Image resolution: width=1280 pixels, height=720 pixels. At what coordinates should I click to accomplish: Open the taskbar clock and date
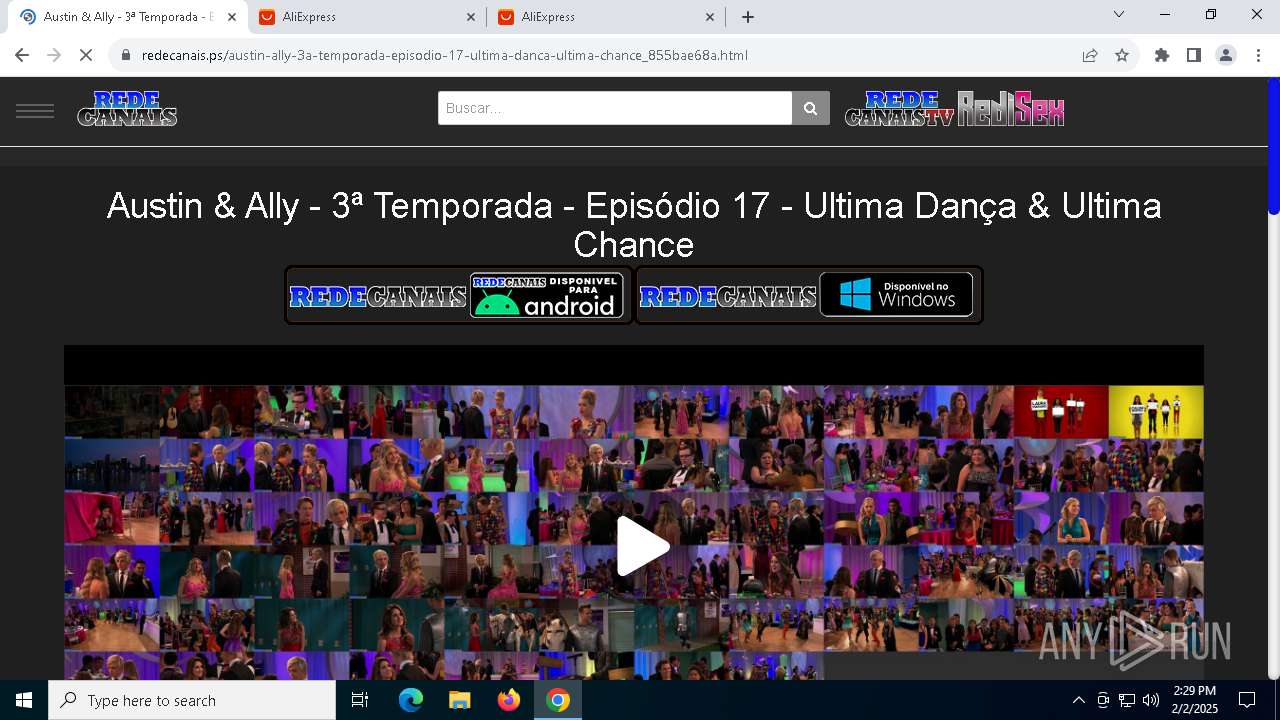point(1194,700)
